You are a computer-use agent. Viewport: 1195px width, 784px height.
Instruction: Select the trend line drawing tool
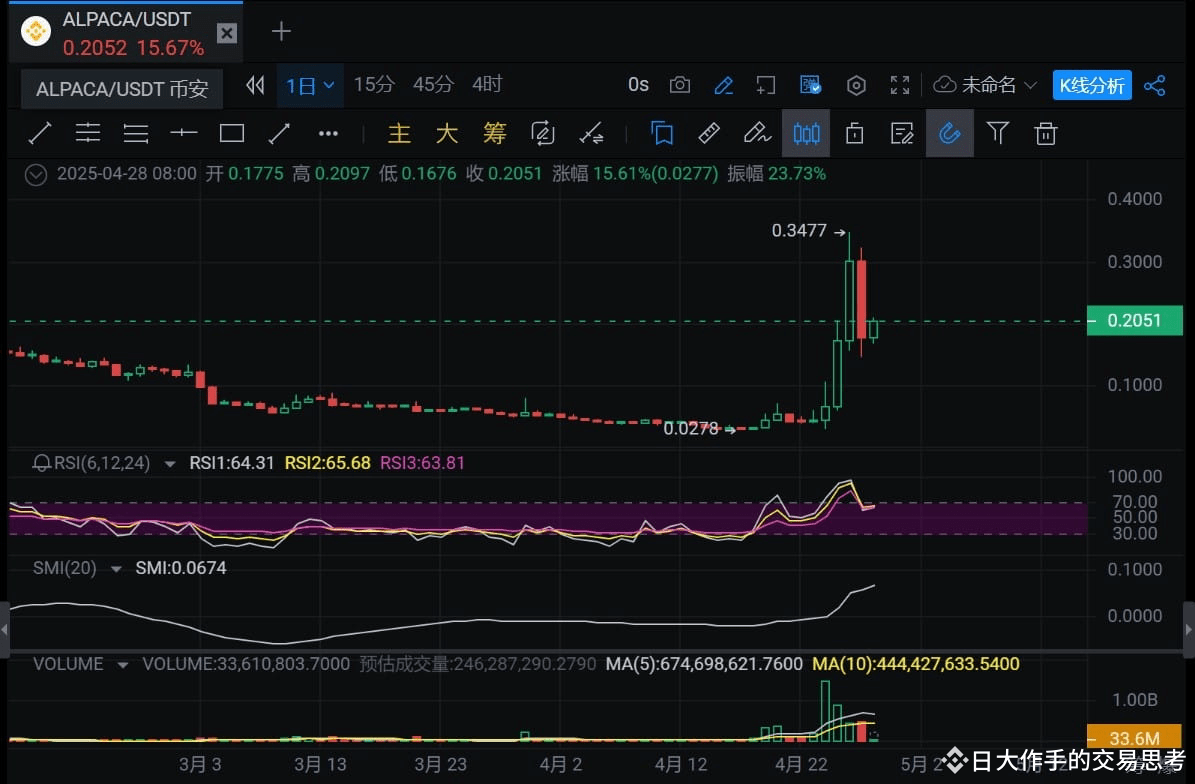click(40, 133)
